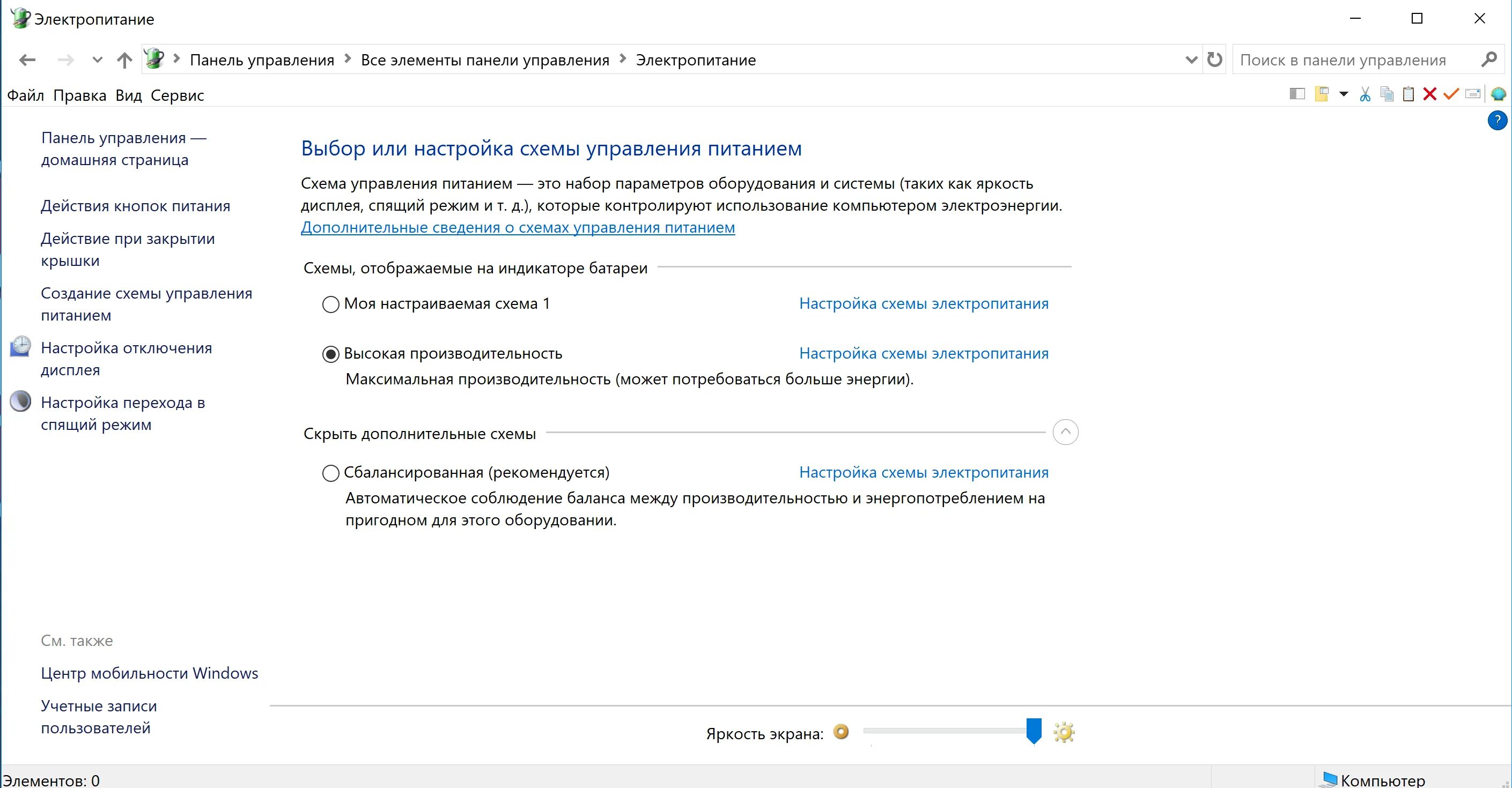Viewport: 1512px width, 788px height.
Task: Select the Моя настраиваемая схема 1 plan
Action: pyautogui.click(x=330, y=304)
